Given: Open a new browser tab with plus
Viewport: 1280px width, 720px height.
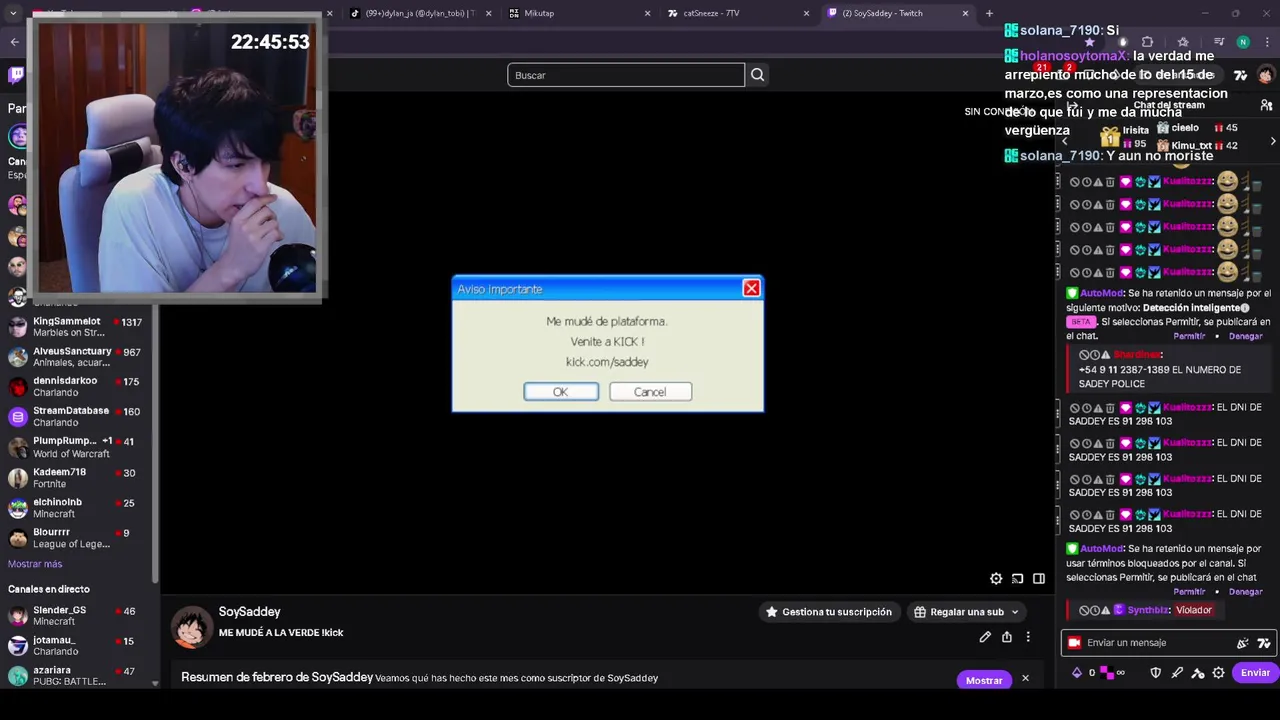Looking at the screenshot, I should [989, 13].
